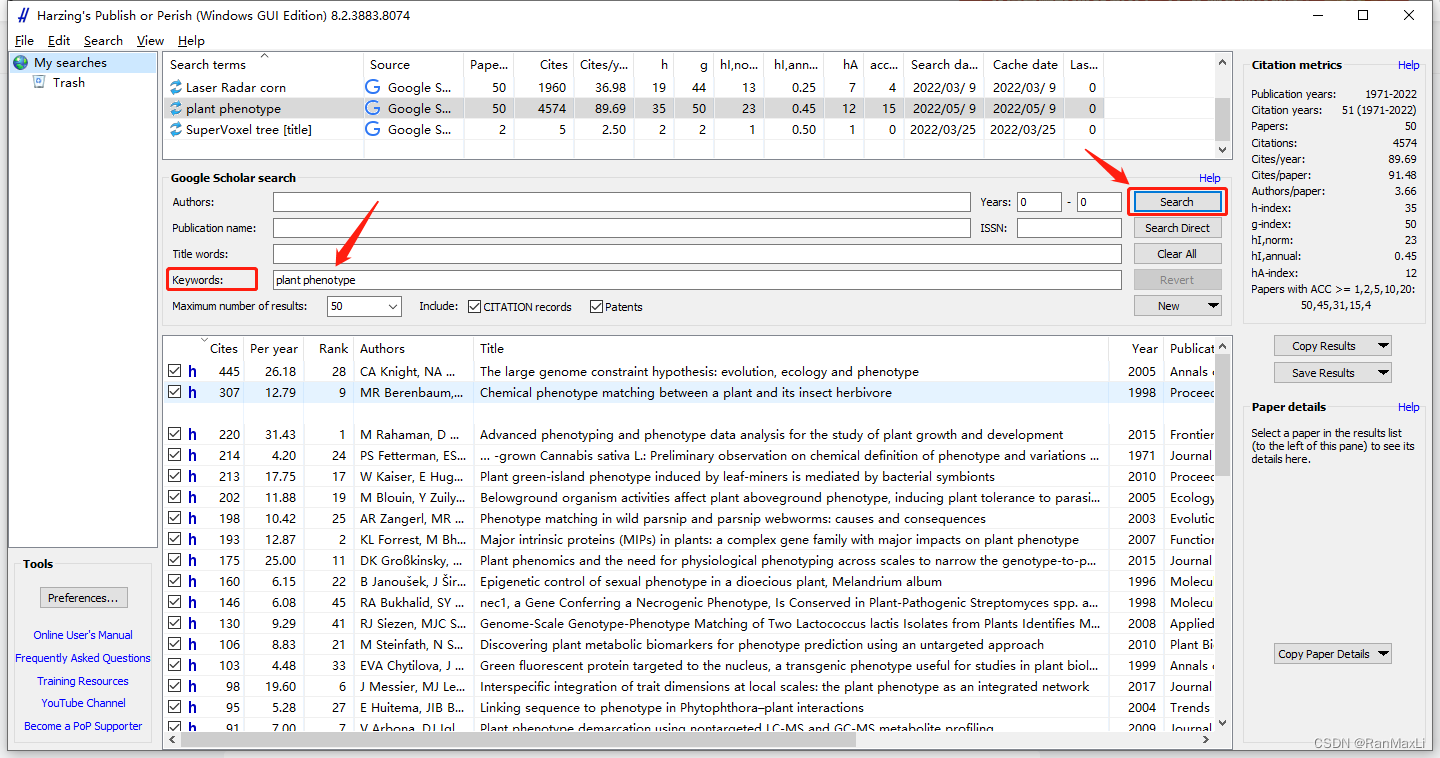Click h-index icon for KL Forrest paper

(x=192, y=540)
